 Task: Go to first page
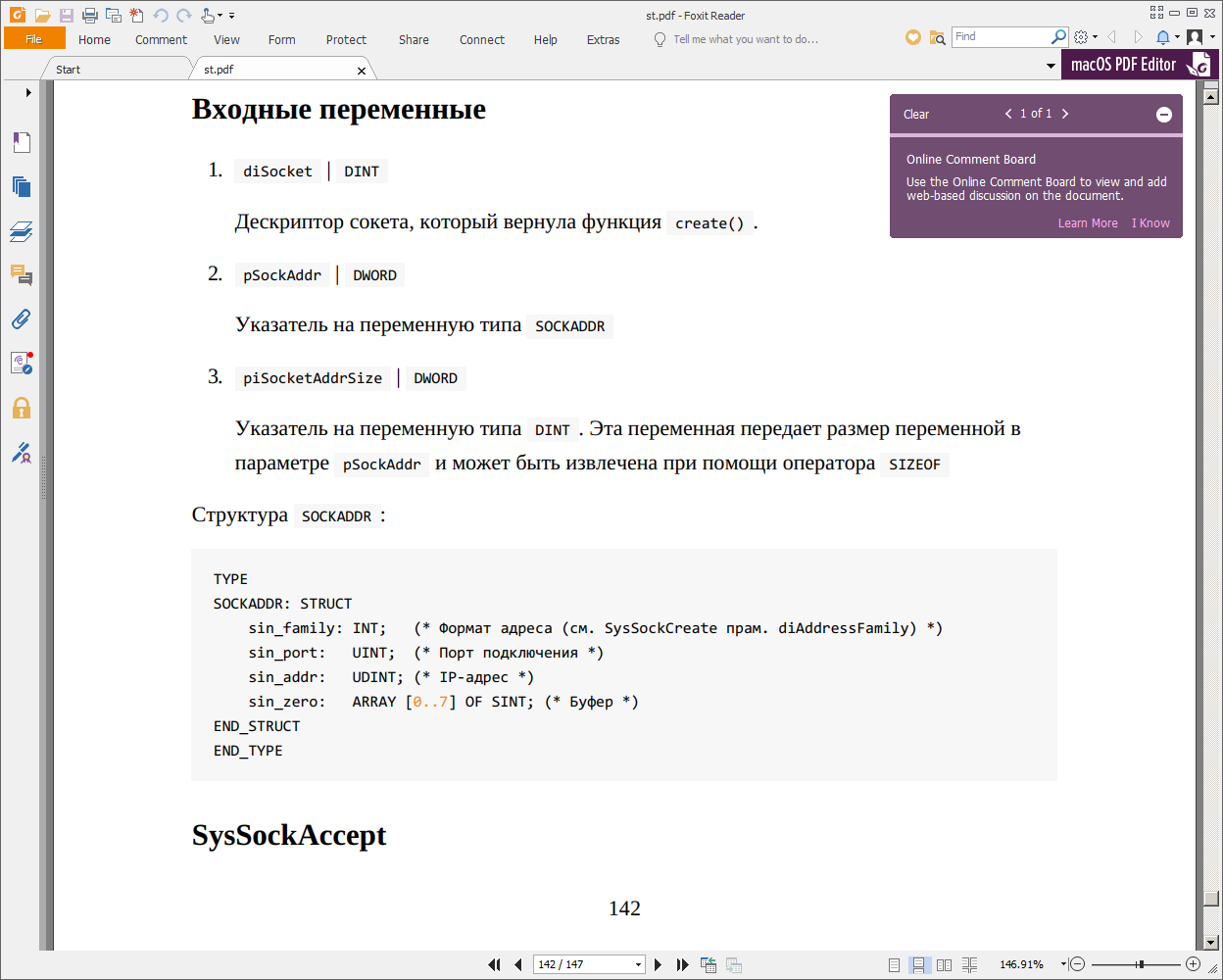pos(494,964)
